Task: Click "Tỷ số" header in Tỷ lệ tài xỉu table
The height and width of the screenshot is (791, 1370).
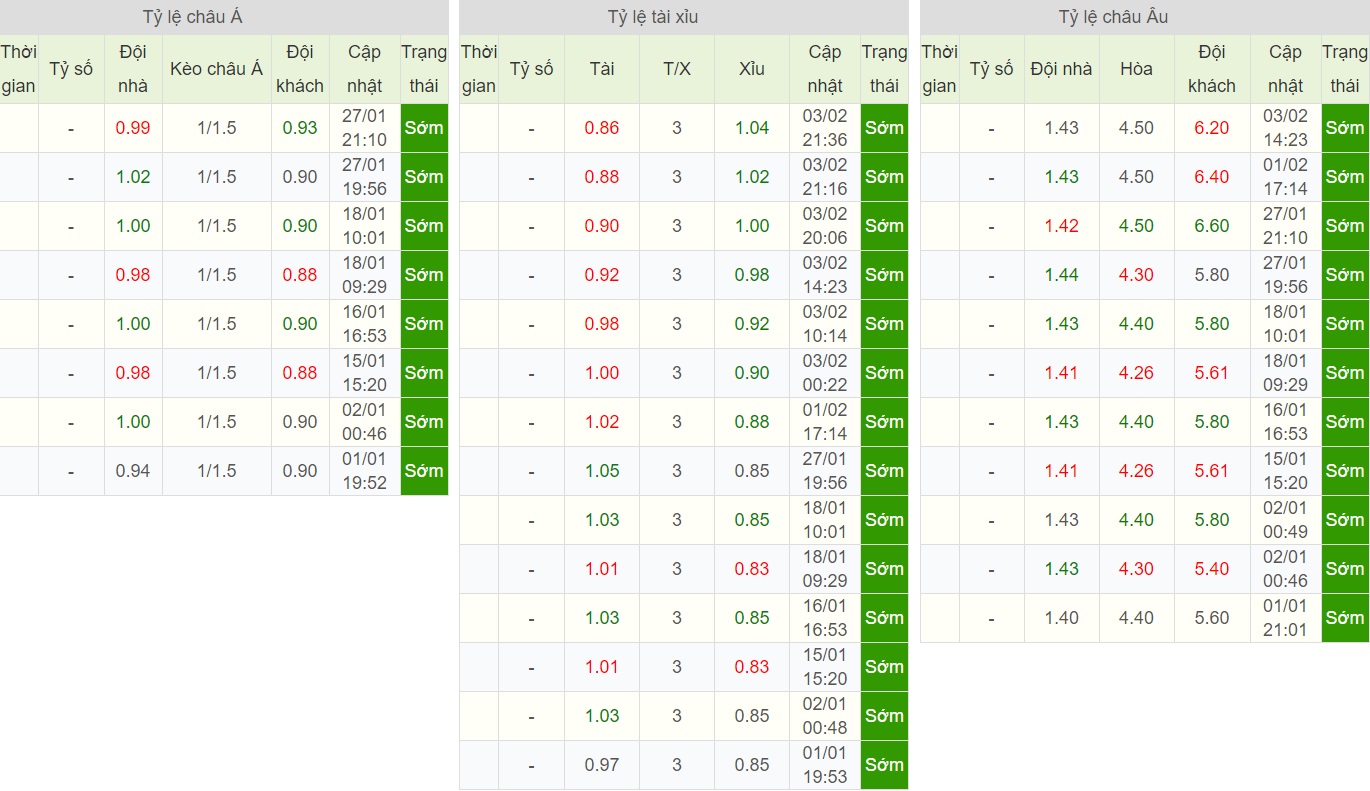Action: pyautogui.click(x=531, y=69)
